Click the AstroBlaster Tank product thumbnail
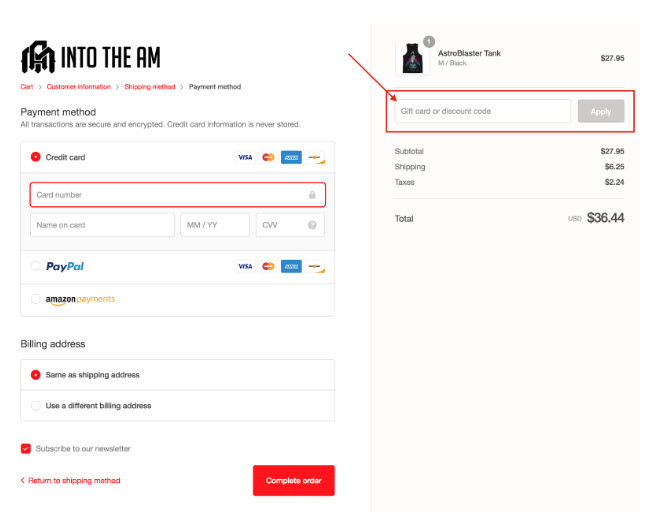The width and height of the screenshot is (659, 523). coord(413,58)
